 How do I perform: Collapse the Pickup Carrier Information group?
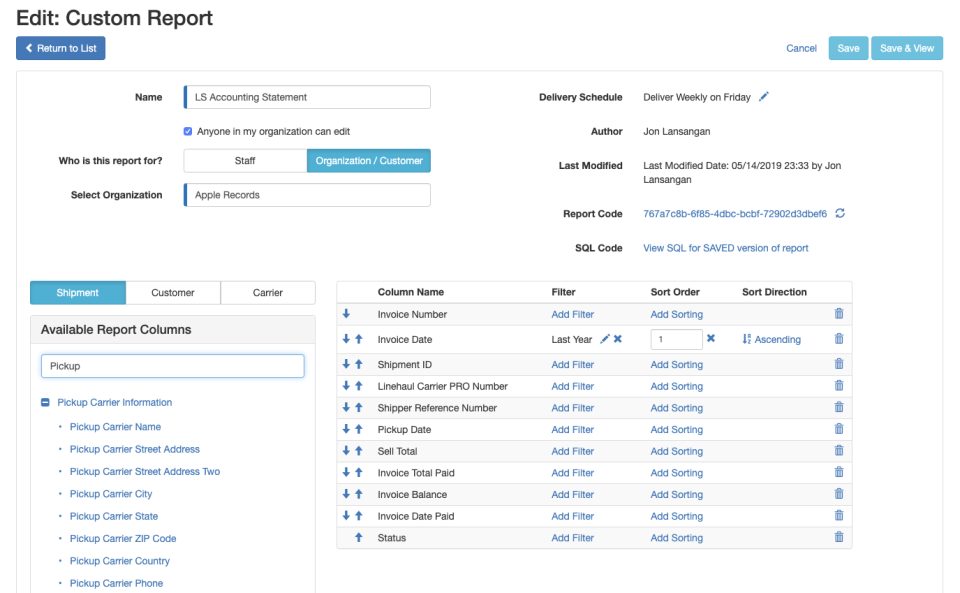coord(45,402)
